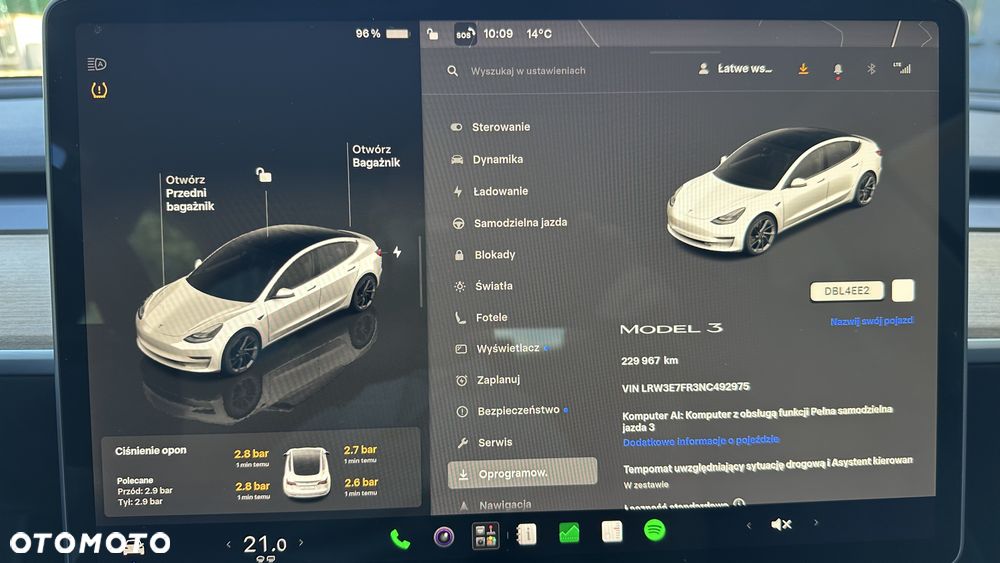1000x563 pixels.
Task: Tap the LTE signal strength icon
Action: tap(902, 68)
